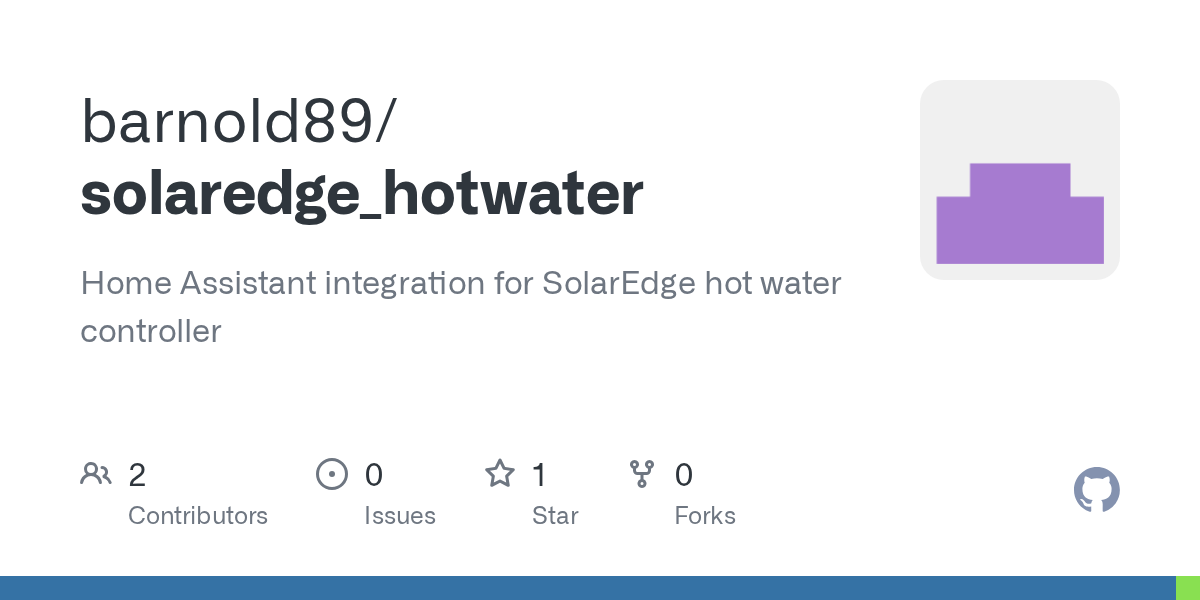The height and width of the screenshot is (600, 1200).
Task: Select the Forks label
Action: [705, 516]
